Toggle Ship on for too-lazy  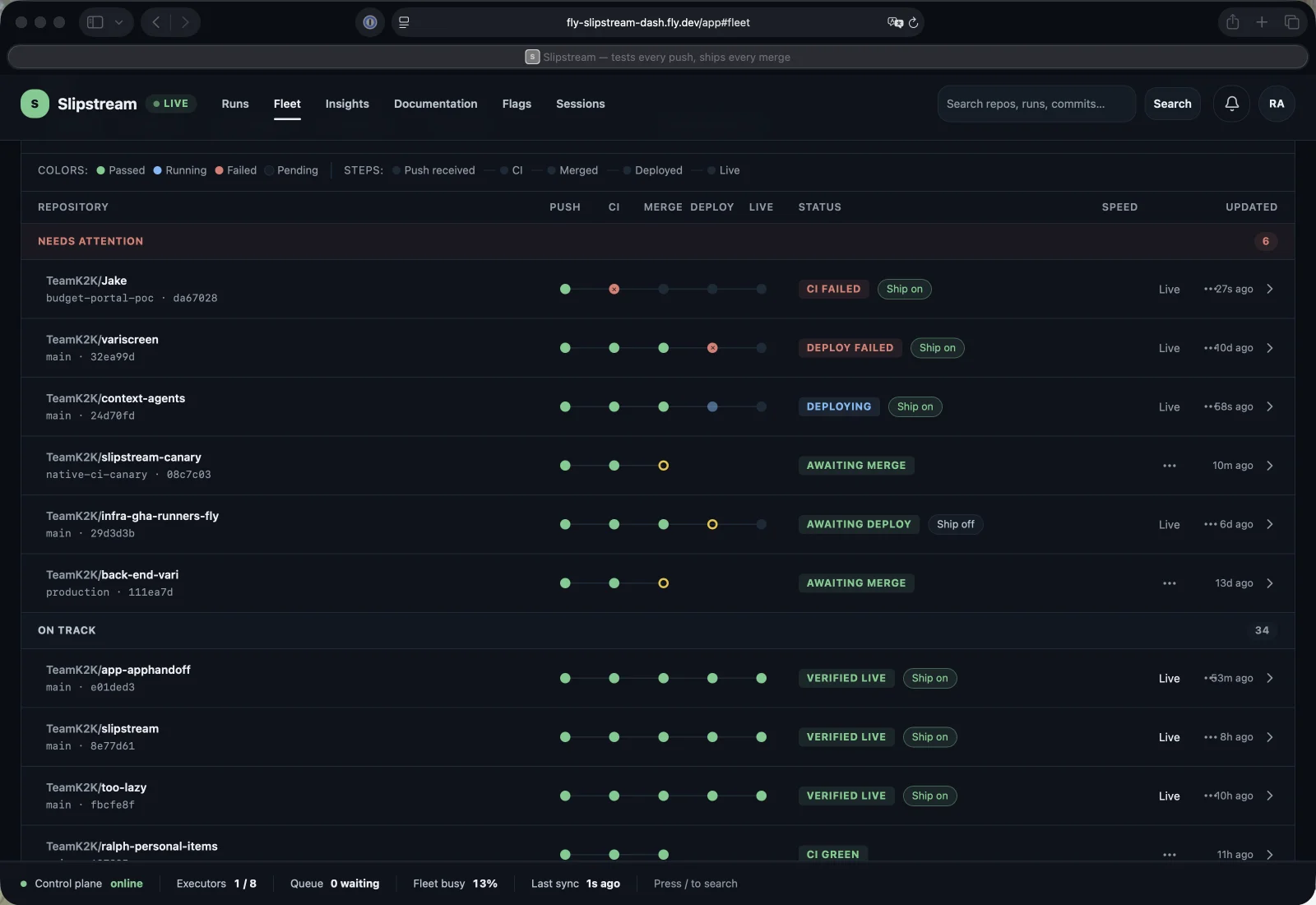[929, 796]
